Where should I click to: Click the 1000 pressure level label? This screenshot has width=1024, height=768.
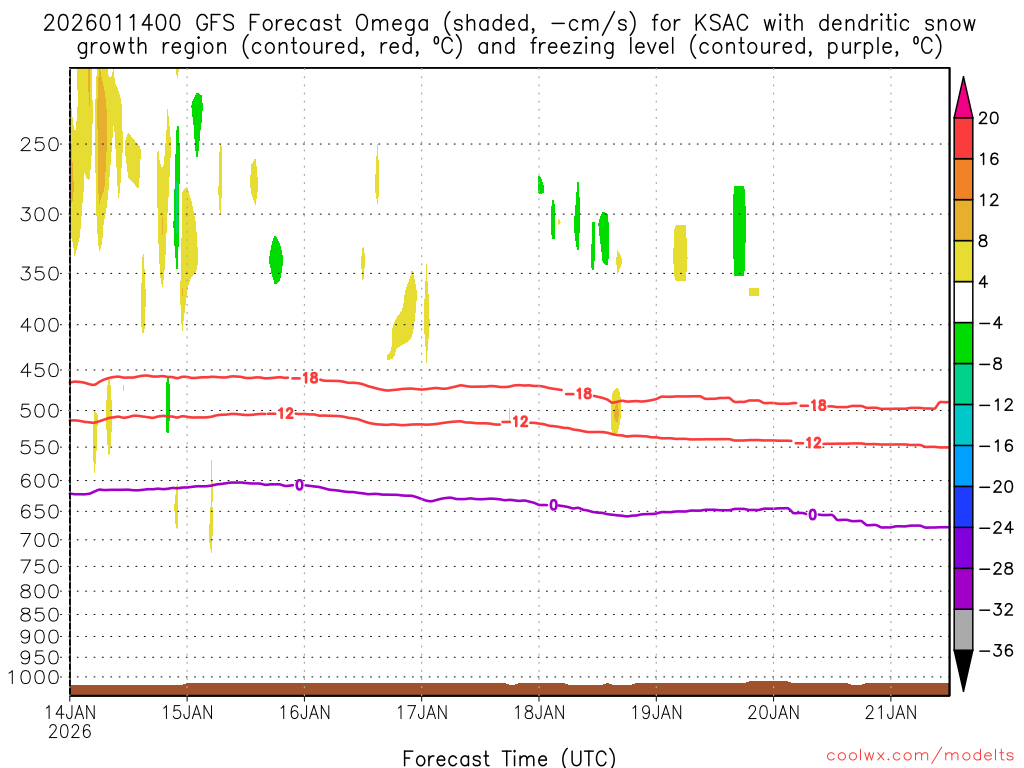[x=34, y=677]
